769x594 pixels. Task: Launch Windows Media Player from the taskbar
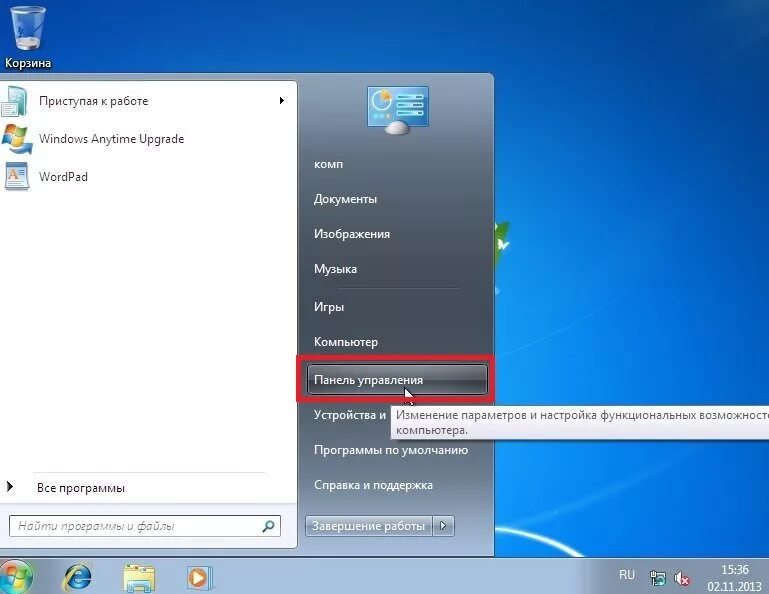tap(199, 578)
